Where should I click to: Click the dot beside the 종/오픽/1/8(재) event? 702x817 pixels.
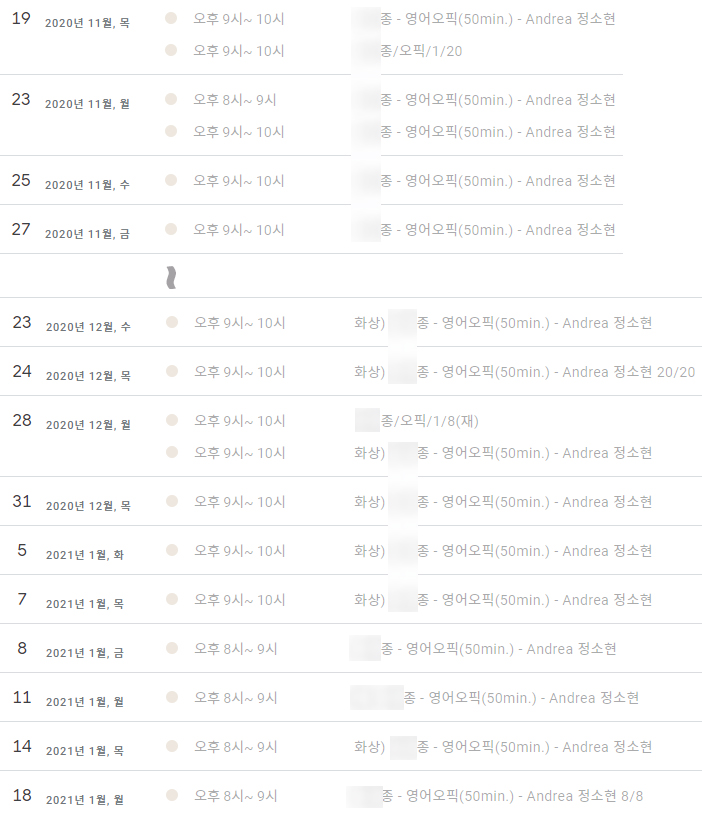(171, 421)
